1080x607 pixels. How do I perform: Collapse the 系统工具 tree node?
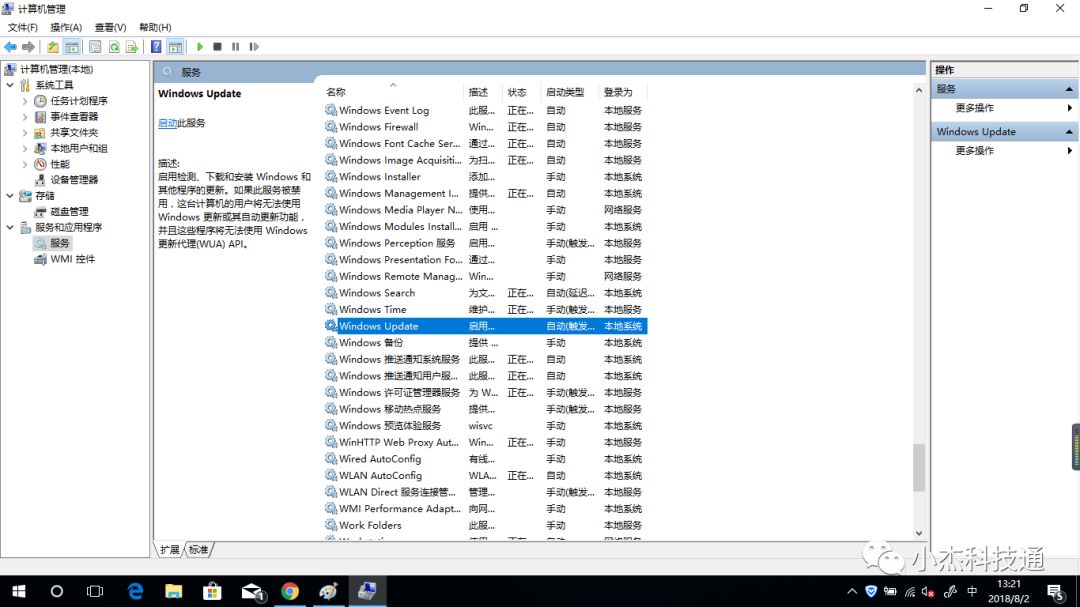pos(10,85)
